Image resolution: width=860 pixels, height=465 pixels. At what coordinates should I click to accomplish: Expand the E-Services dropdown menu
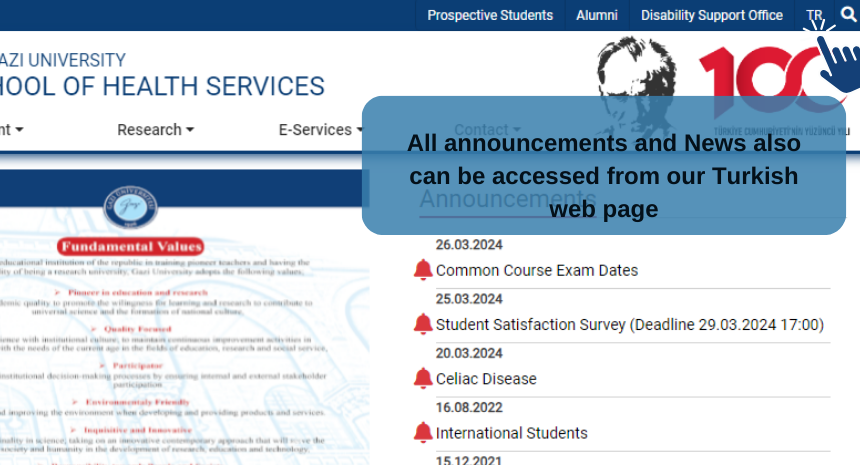(321, 130)
